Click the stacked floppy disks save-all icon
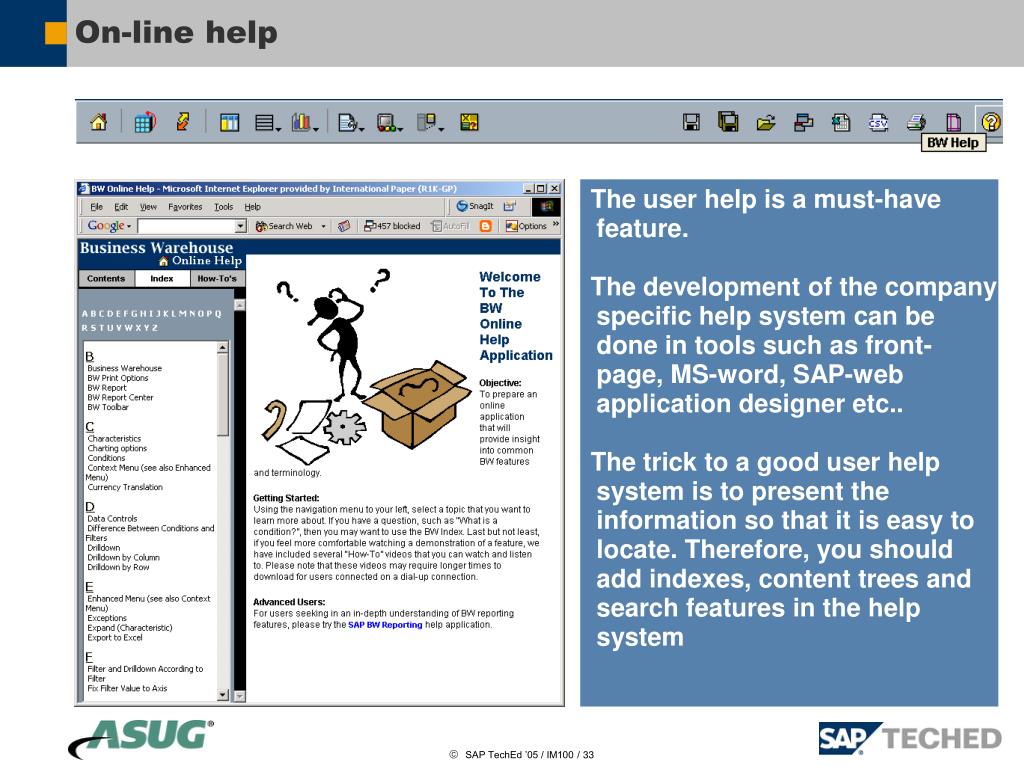The width and height of the screenshot is (1024, 768). coord(728,121)
